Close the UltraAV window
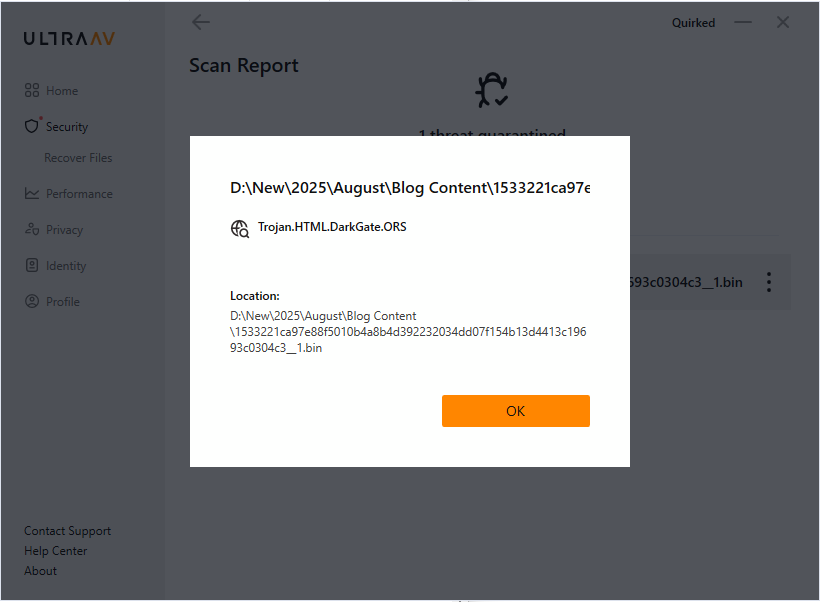This screenshot has height=602, width=821. coord(783,22)
